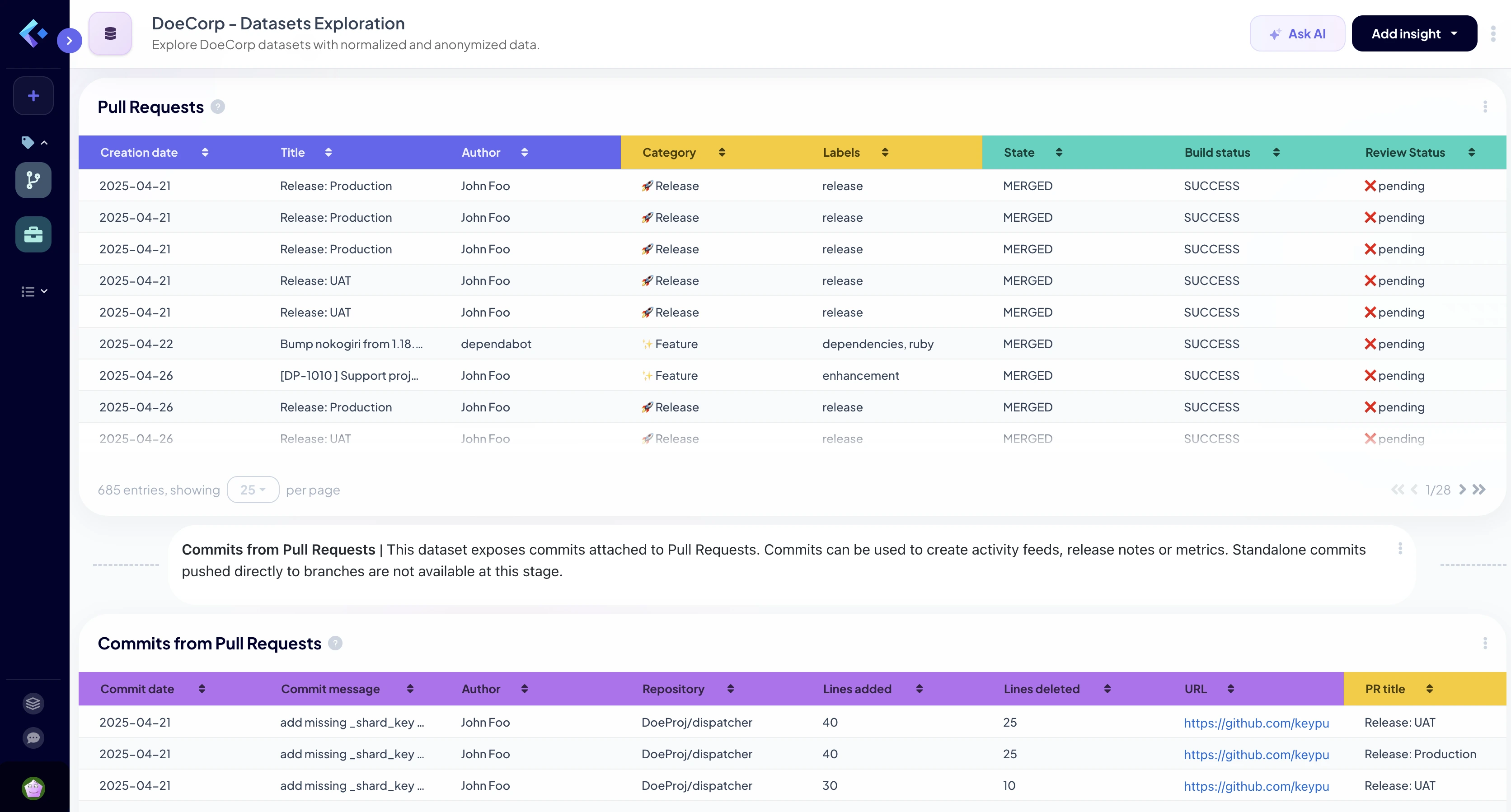
Task: Click the plus icon to create a new item
Action: (33, 95)
